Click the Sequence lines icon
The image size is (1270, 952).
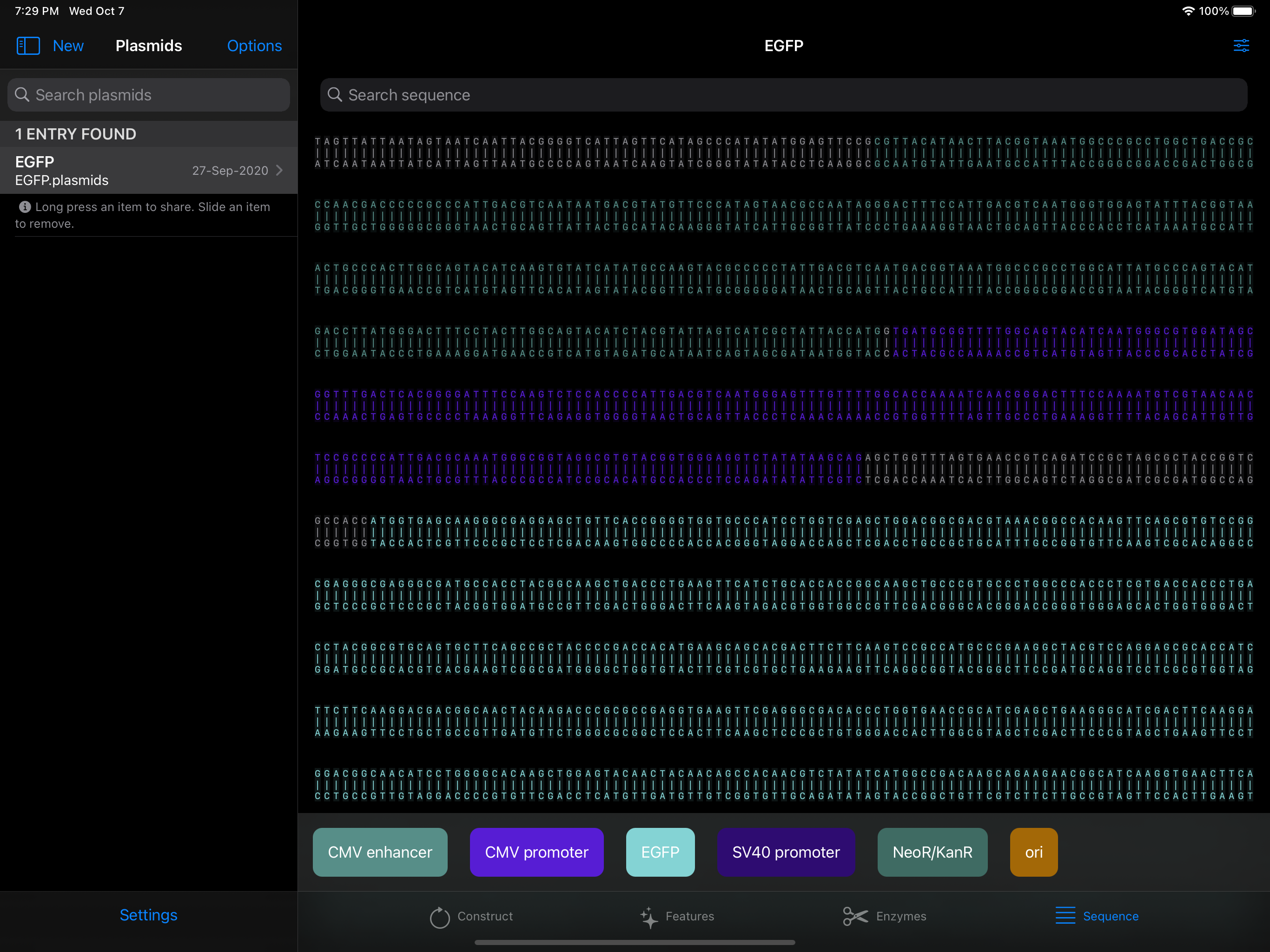(x=1065, y=916)
